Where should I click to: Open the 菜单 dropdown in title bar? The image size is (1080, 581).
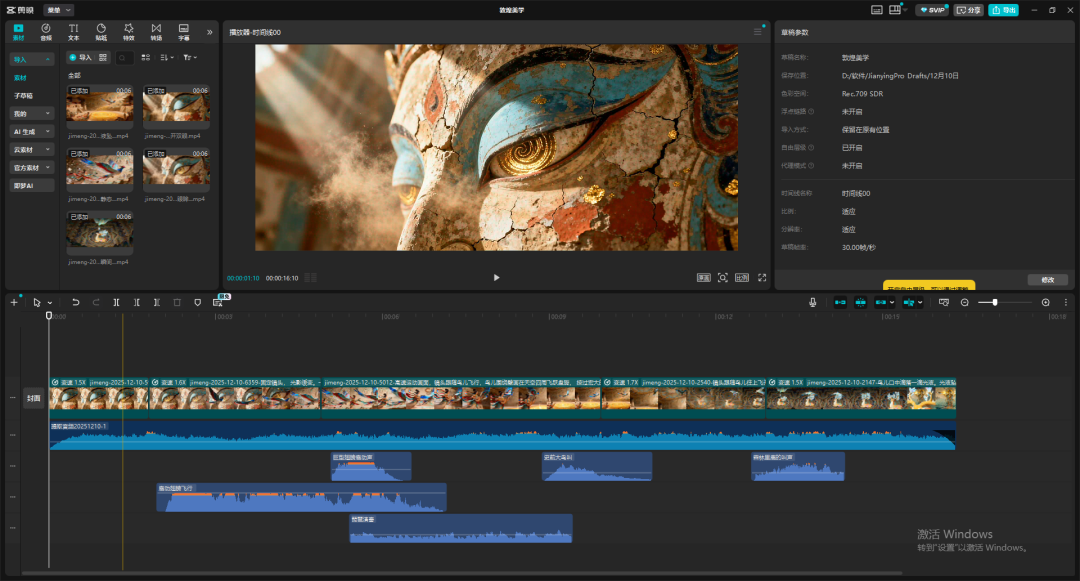pyautogui.click(x=60, y=10)
